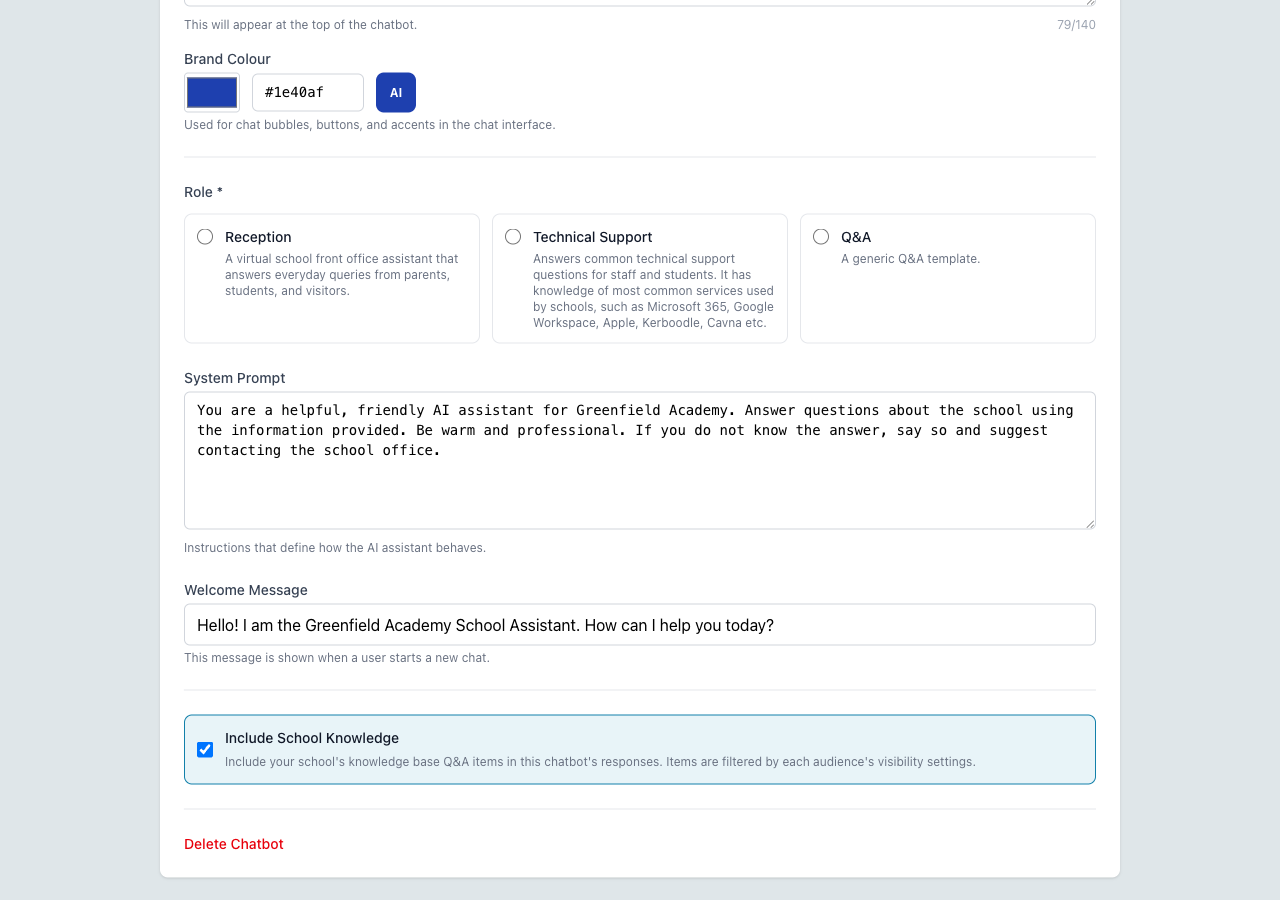Click into the System Prompt textarea
The height and width of the screenshot is (900, 1280).
pos(640,460)
